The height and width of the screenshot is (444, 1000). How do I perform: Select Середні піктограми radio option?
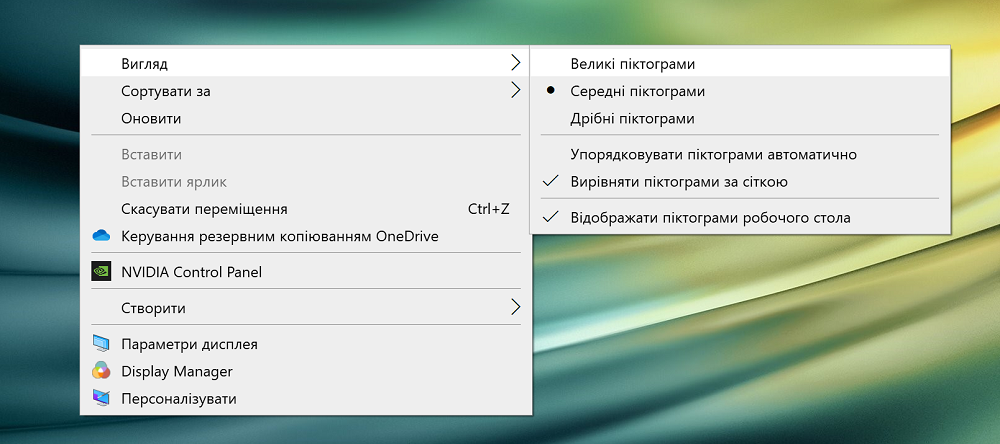(x=637, y=91)
